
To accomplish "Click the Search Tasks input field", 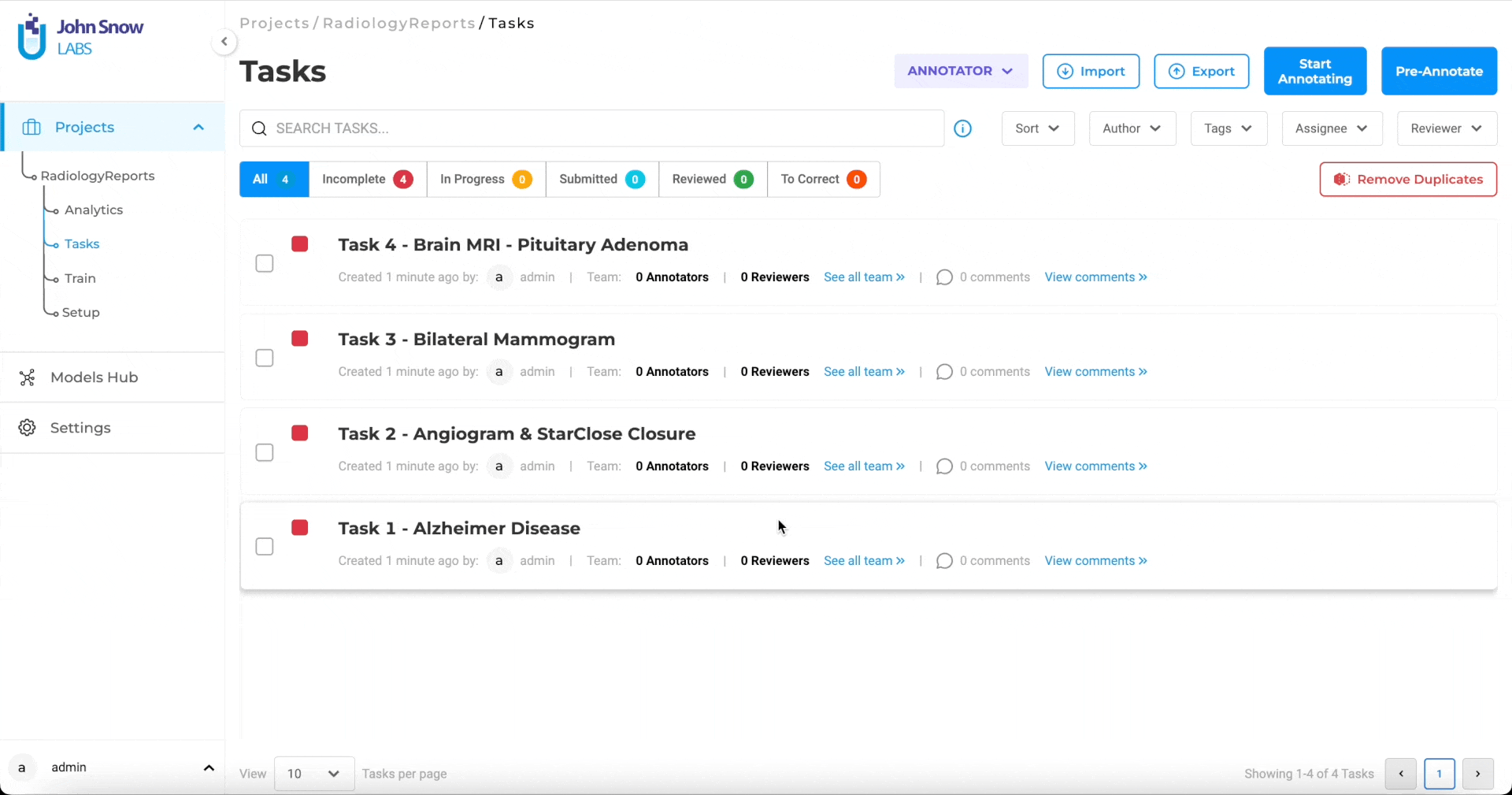I will (x=591, y=128).
